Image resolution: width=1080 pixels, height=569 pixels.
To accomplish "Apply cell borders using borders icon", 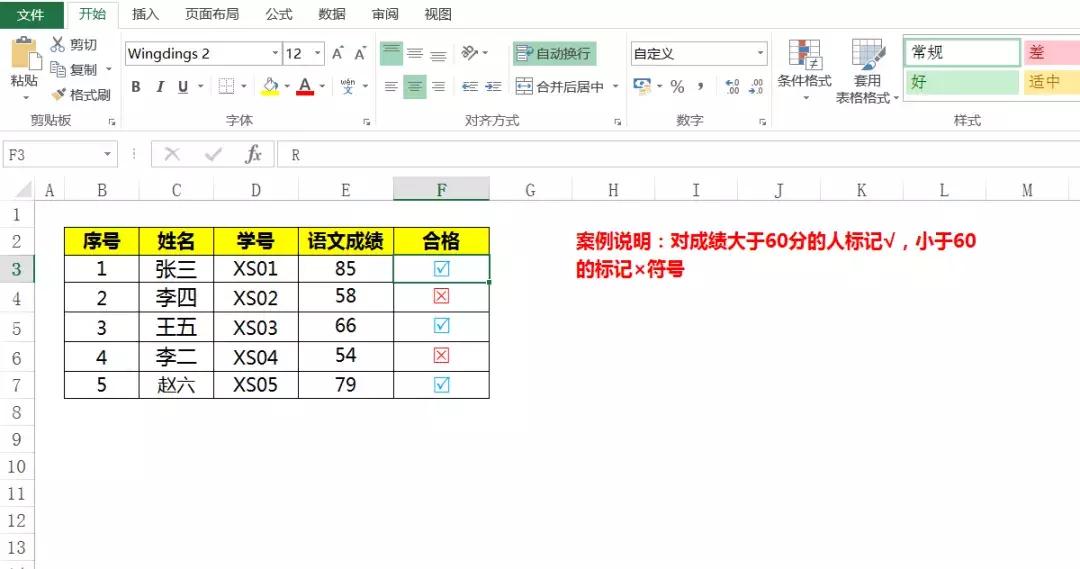I will coord(226,87).
